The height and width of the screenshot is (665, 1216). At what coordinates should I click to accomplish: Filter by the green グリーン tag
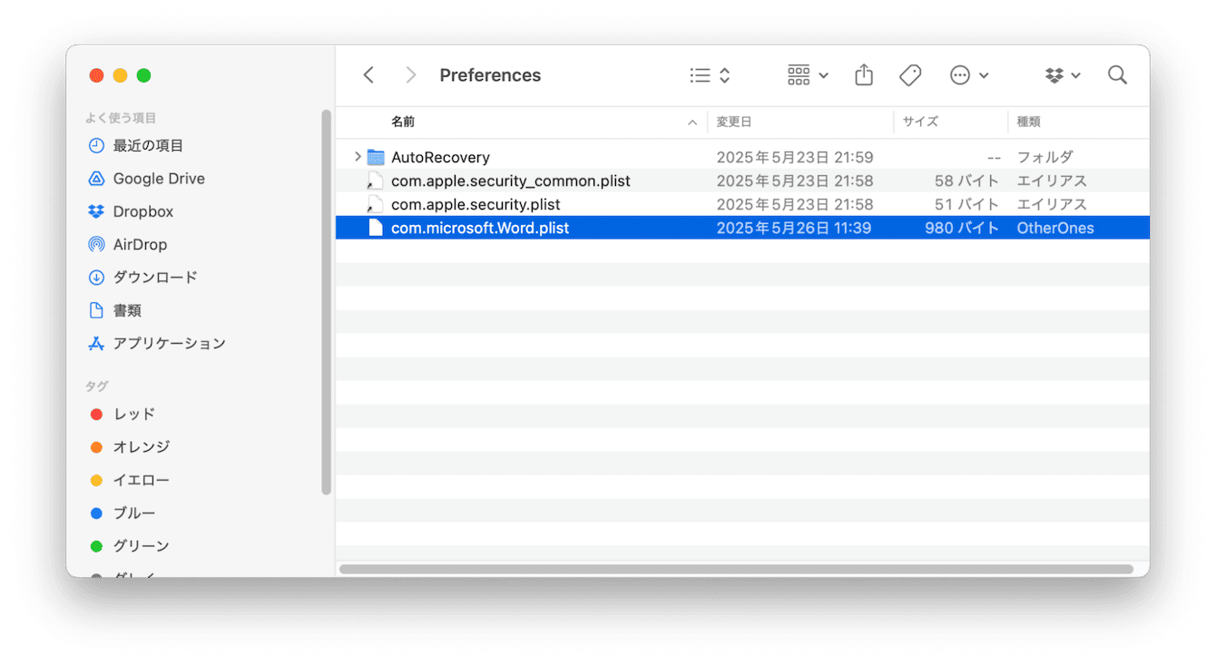click(140, 546)
